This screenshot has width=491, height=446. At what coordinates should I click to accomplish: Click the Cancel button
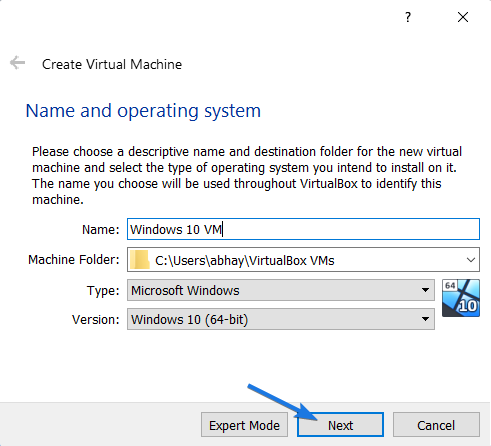coord(436,425)
